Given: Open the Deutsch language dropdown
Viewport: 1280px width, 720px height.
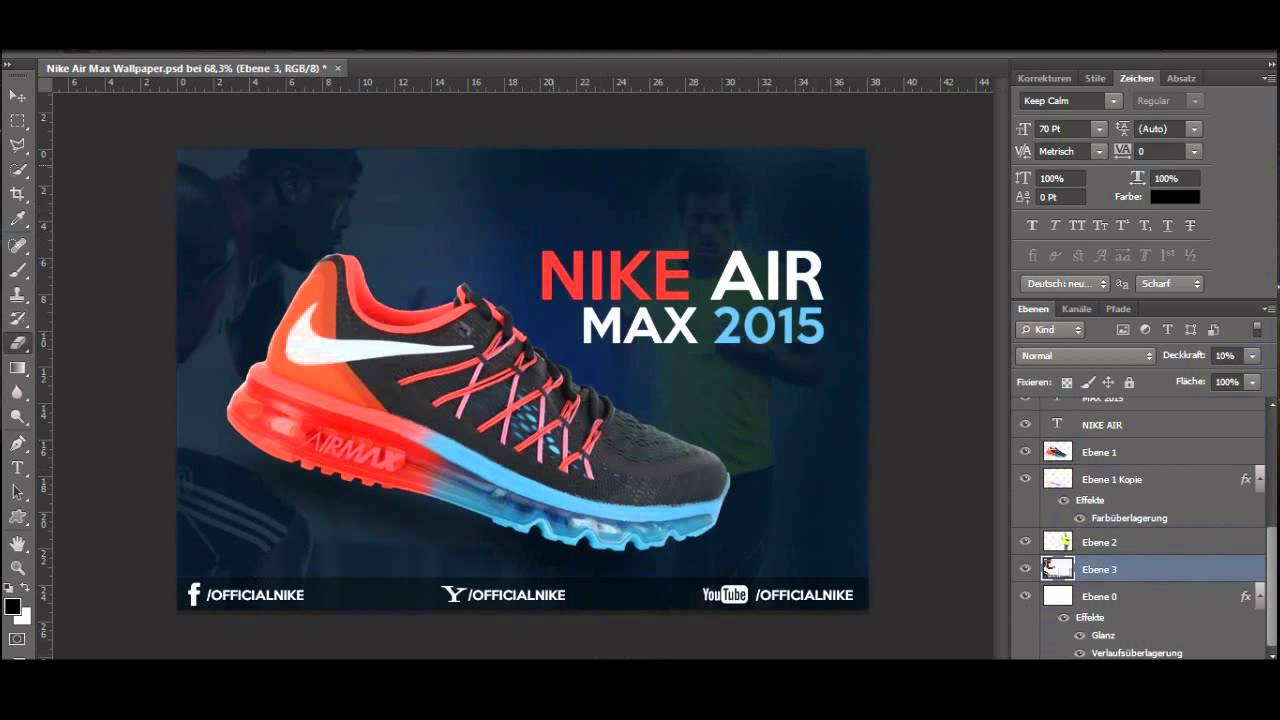Looking at the screenshot, I should tap(1064, 284).
